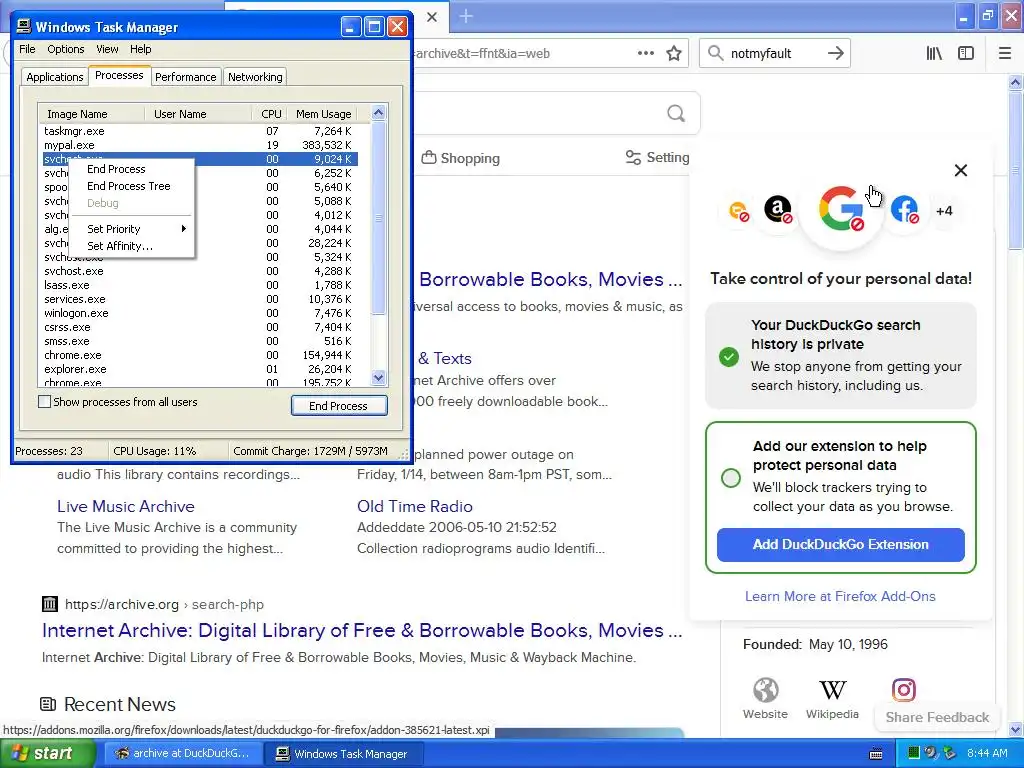Click the +4 more trackers badge
Viewport: 1024px width, 768px height.
944,211
